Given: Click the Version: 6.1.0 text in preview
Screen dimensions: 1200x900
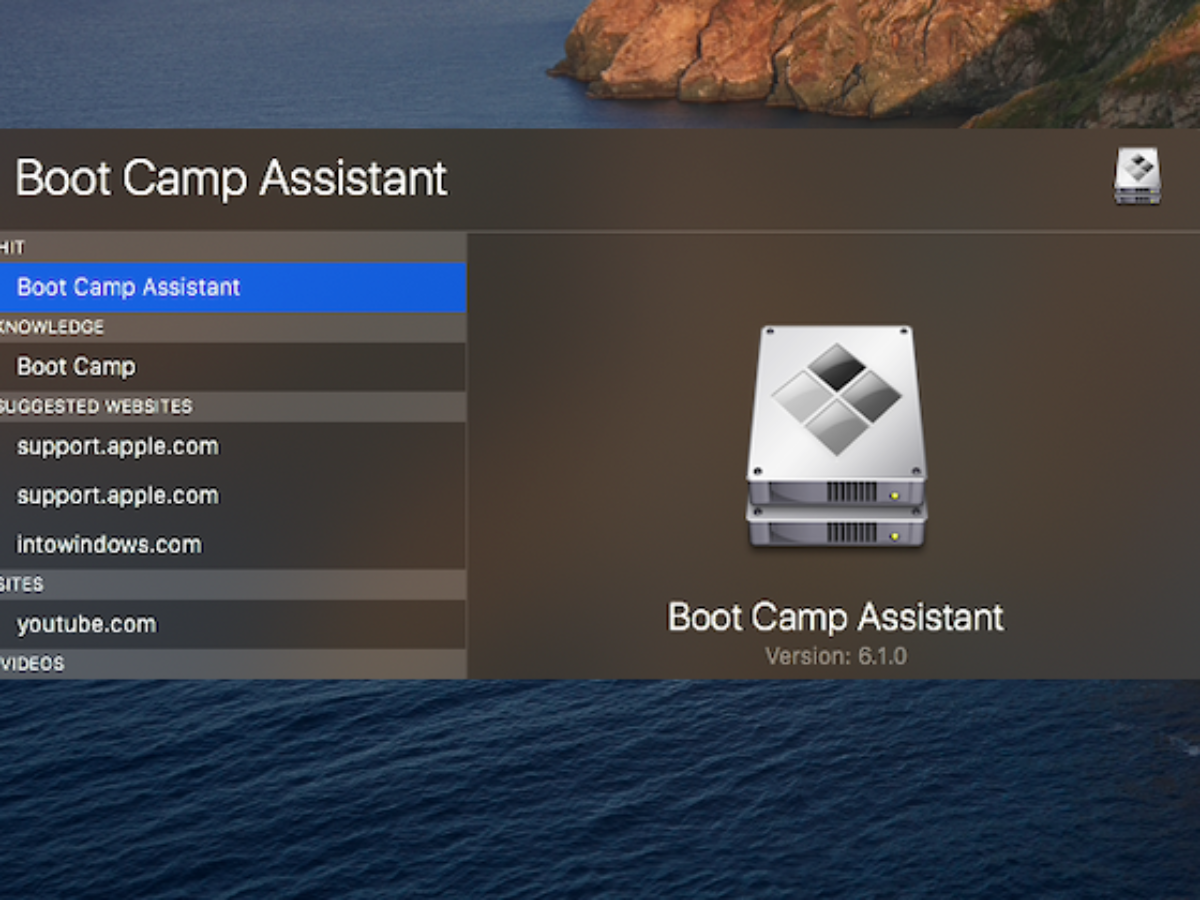Looking at the screenshot, I should [836, 657].
